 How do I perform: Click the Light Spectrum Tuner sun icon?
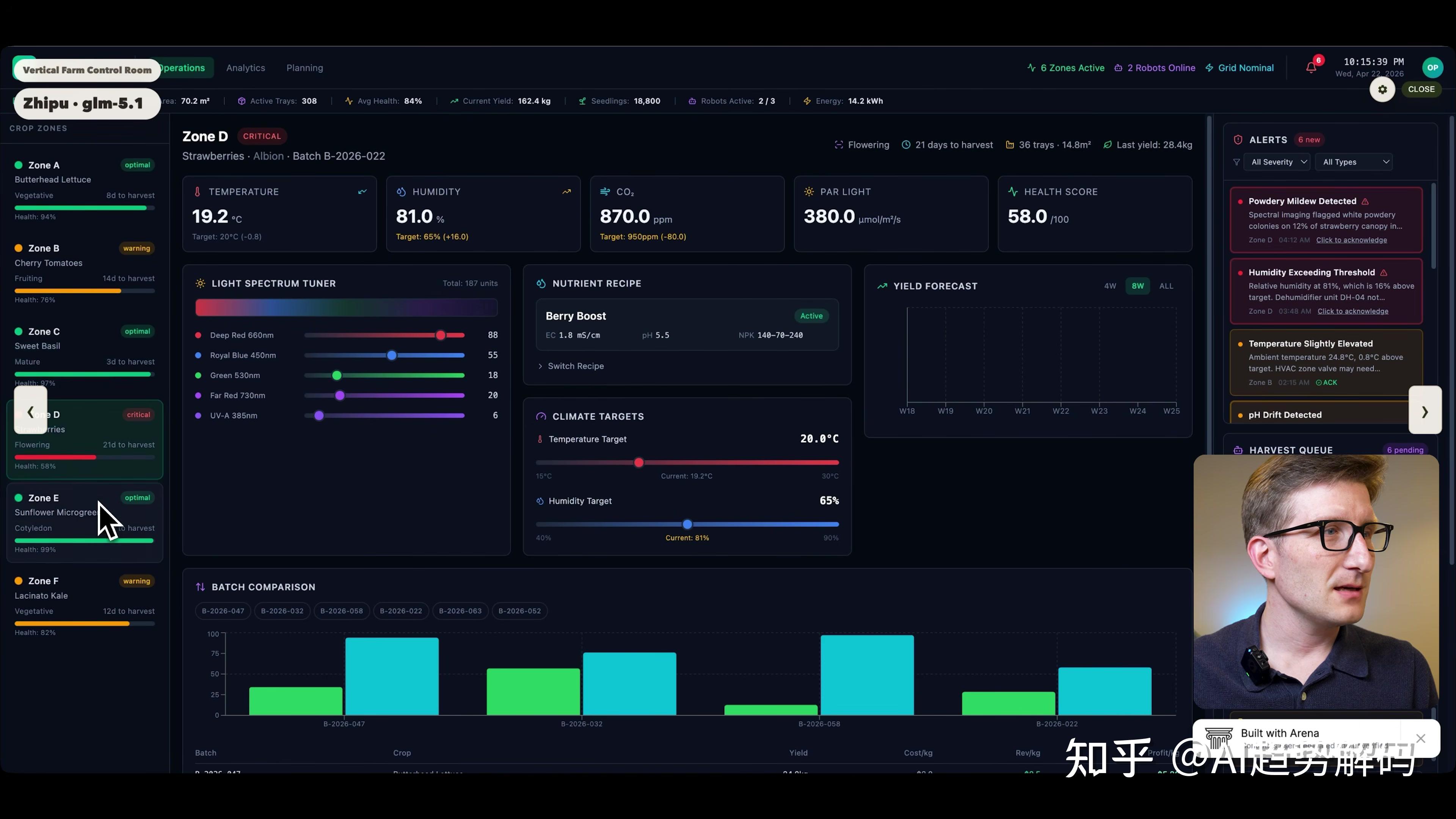tap(200, 283)
